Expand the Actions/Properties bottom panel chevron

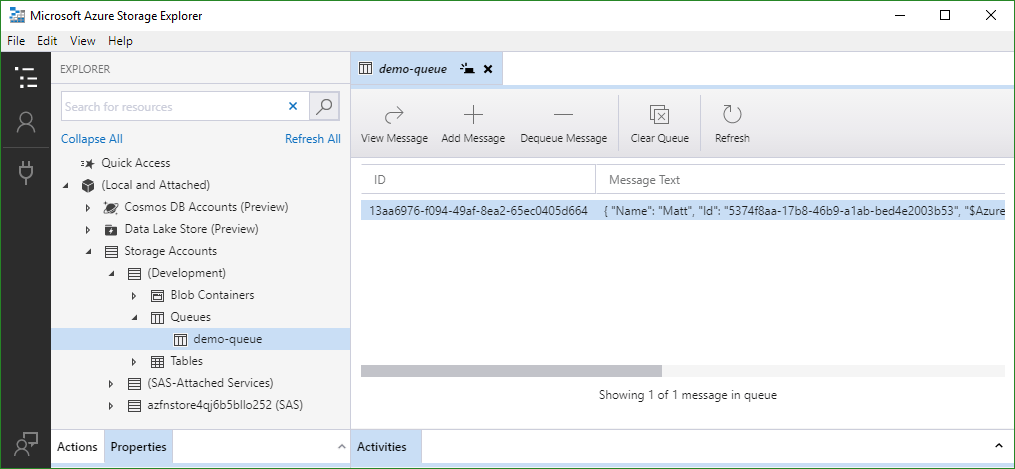click(342, 447)
